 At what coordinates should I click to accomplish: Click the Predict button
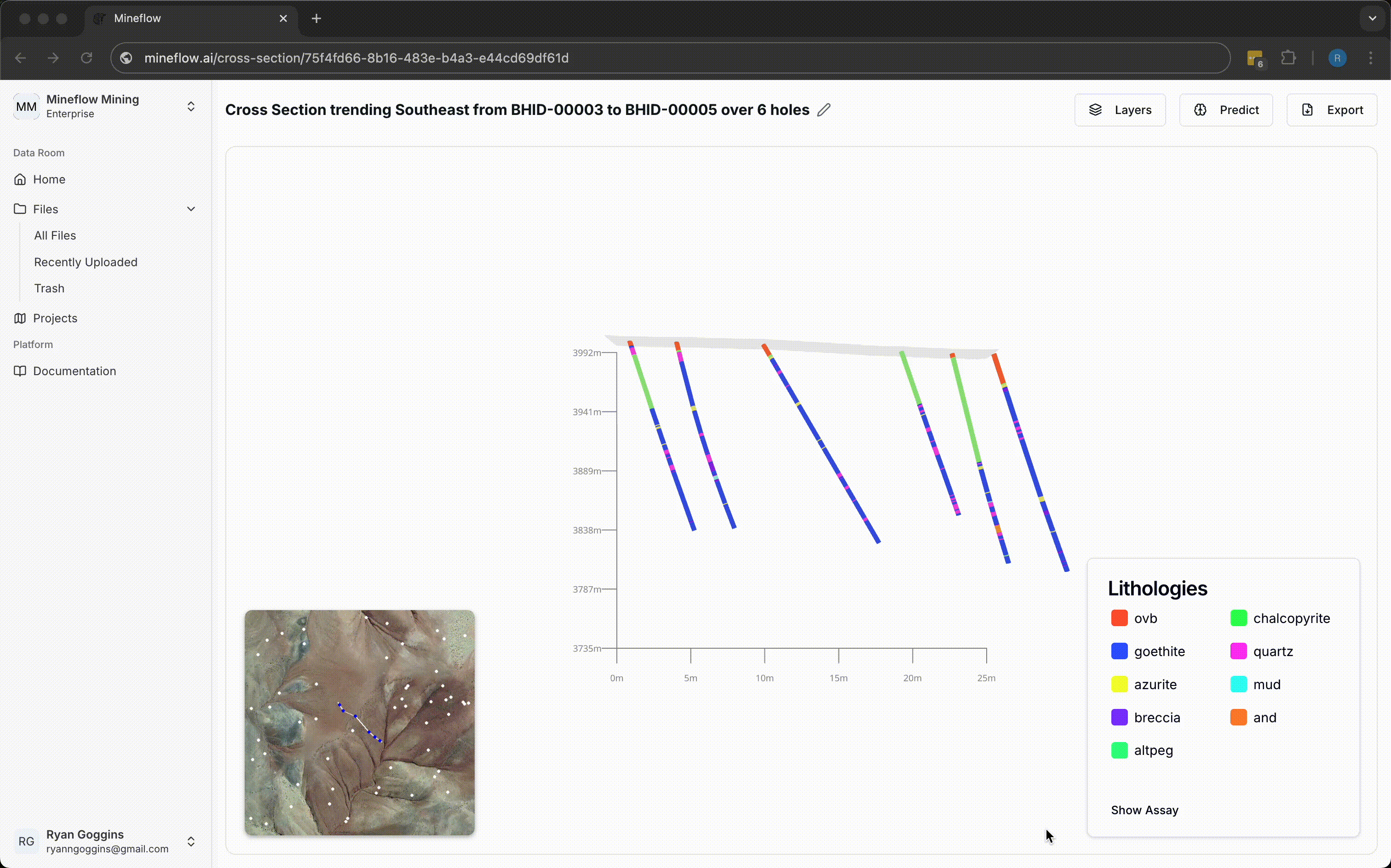click(1225, 109)
